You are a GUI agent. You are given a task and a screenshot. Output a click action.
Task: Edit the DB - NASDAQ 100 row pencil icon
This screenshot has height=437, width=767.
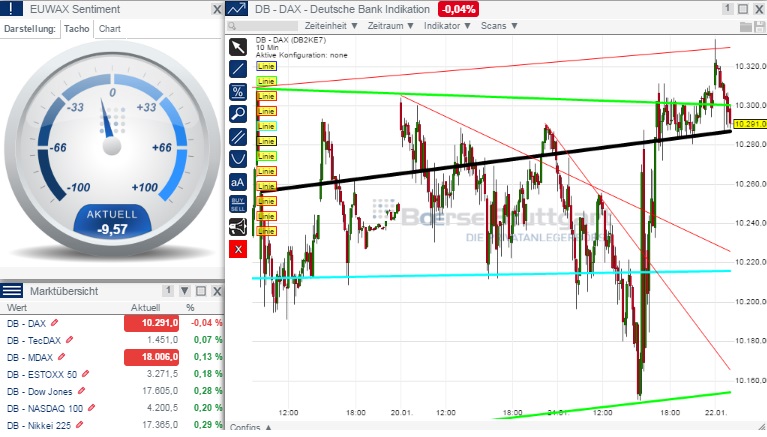point(91,408)
